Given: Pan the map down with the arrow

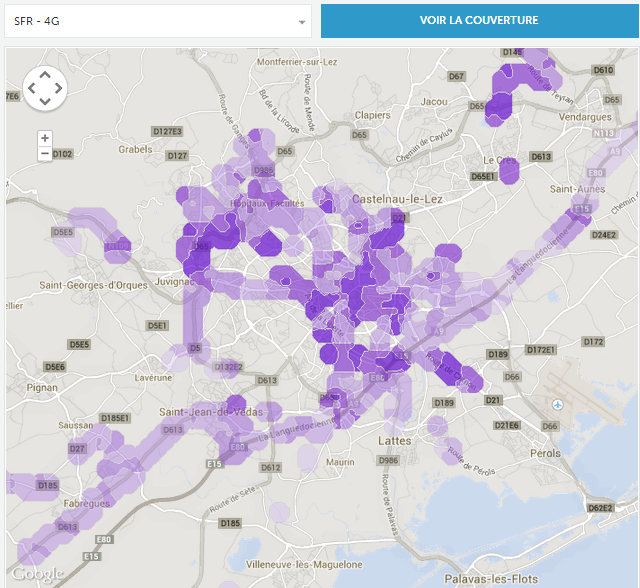Looking at the screenshot, I should point(45,102).
